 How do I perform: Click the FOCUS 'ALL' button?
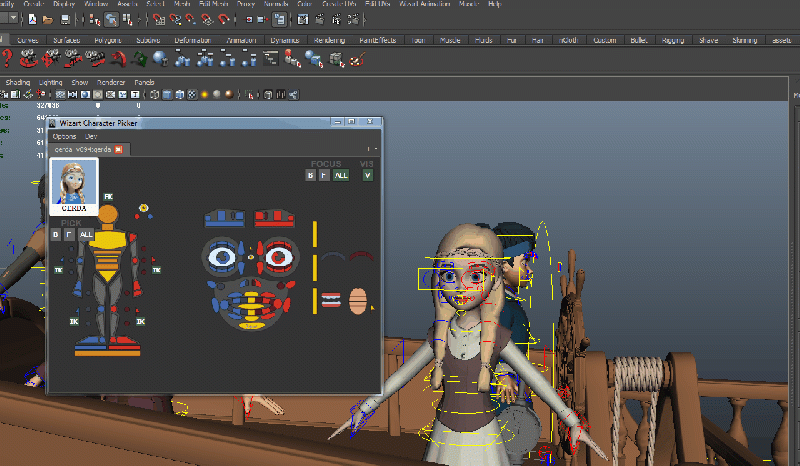(x=340, y=175)
